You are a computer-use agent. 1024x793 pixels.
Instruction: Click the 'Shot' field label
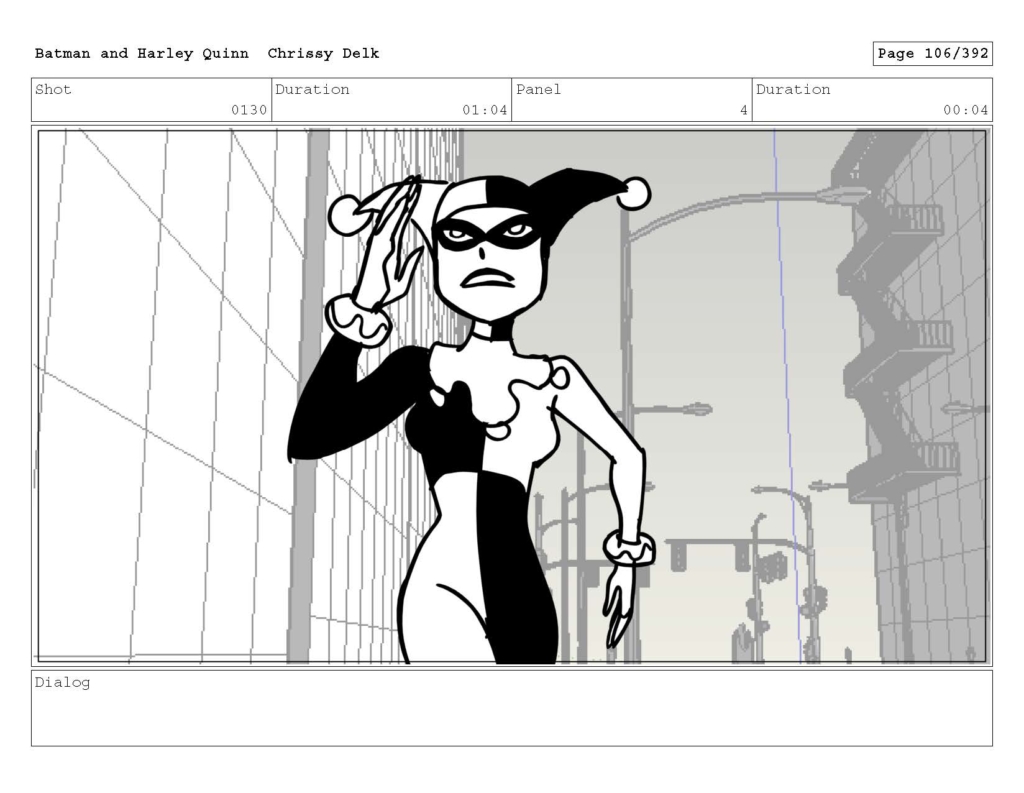pos(53,89)
